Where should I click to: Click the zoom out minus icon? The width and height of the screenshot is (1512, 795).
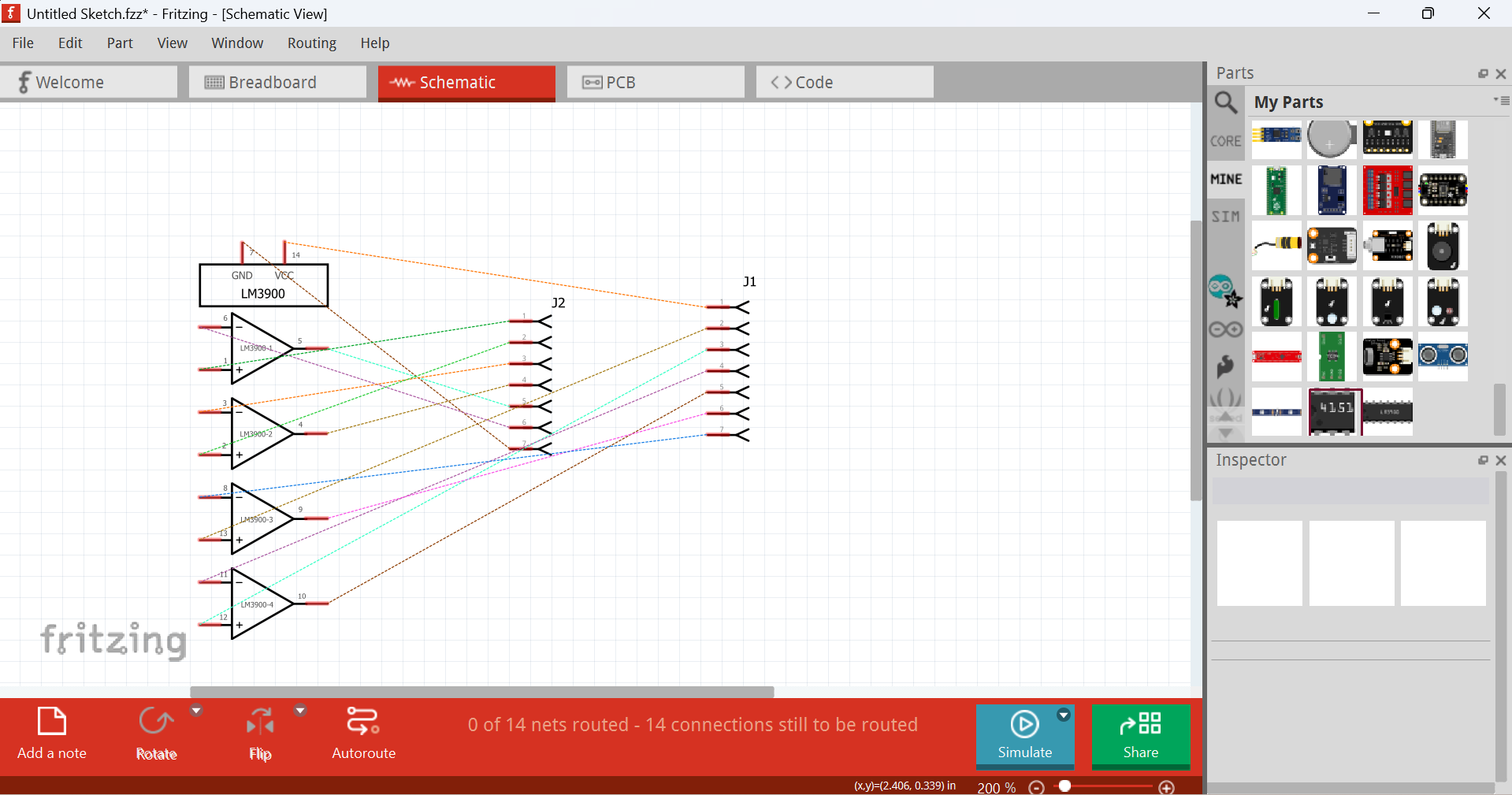click(x=1037, y=787)
